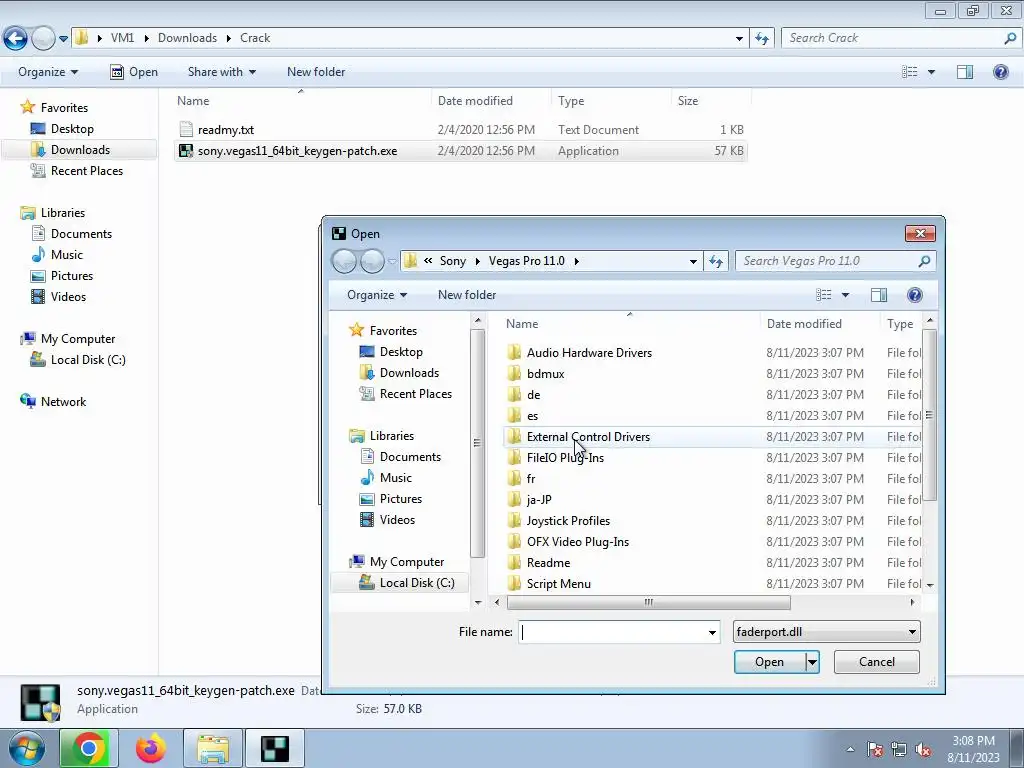Click the Open dialog horizontal scrollbar
Image resolution: width=1024 pixels, height=768 pixels.
pos(648,602)
